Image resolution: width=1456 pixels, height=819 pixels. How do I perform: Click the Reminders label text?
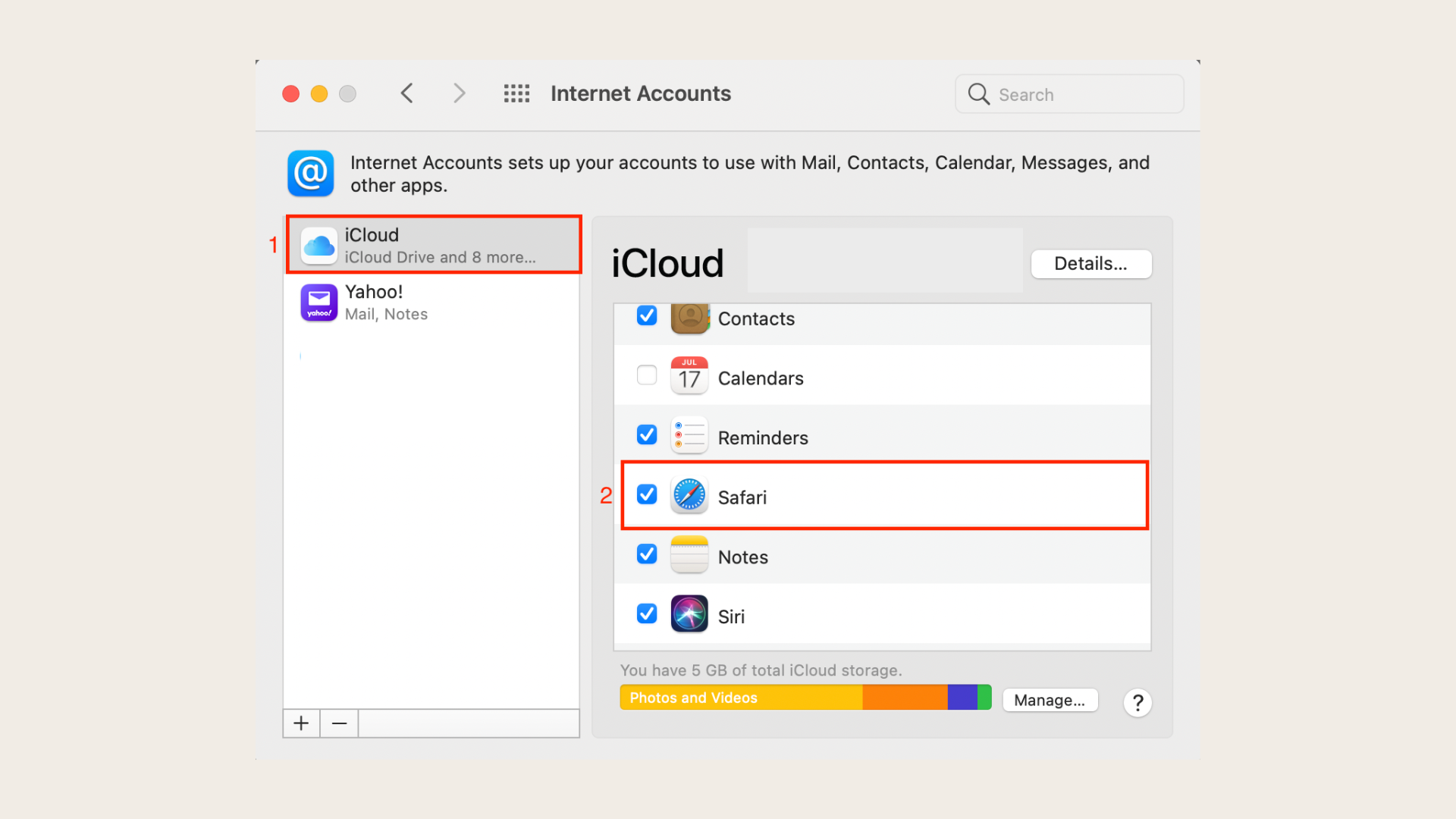pos(763,438)
